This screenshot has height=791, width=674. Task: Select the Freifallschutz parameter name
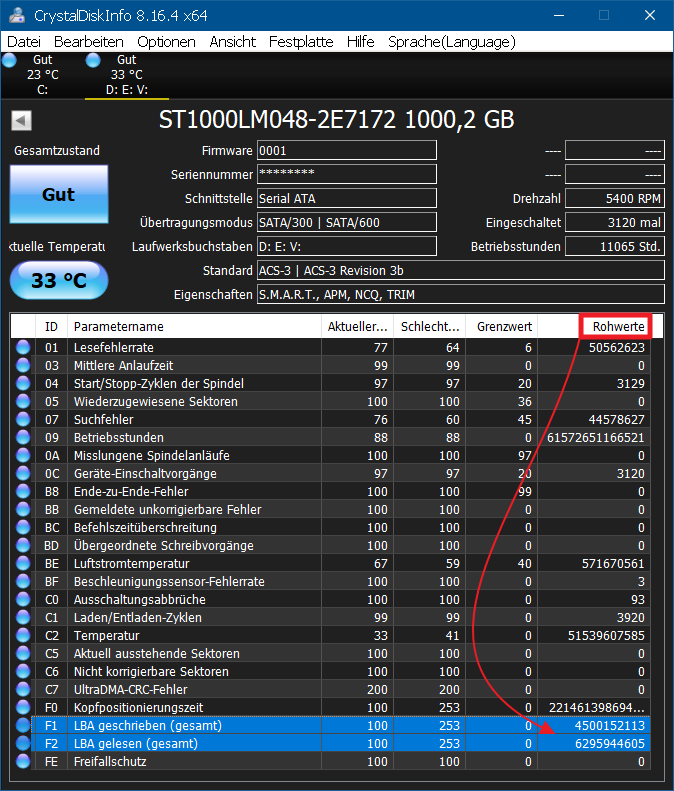tap(110, 761)
